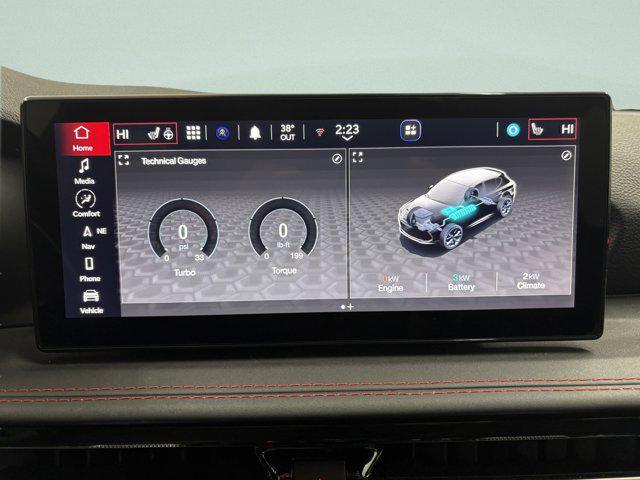Expand Technical Gauges widget to fullscreen
This screenshot has width=640, height=480.
[123, 160]
